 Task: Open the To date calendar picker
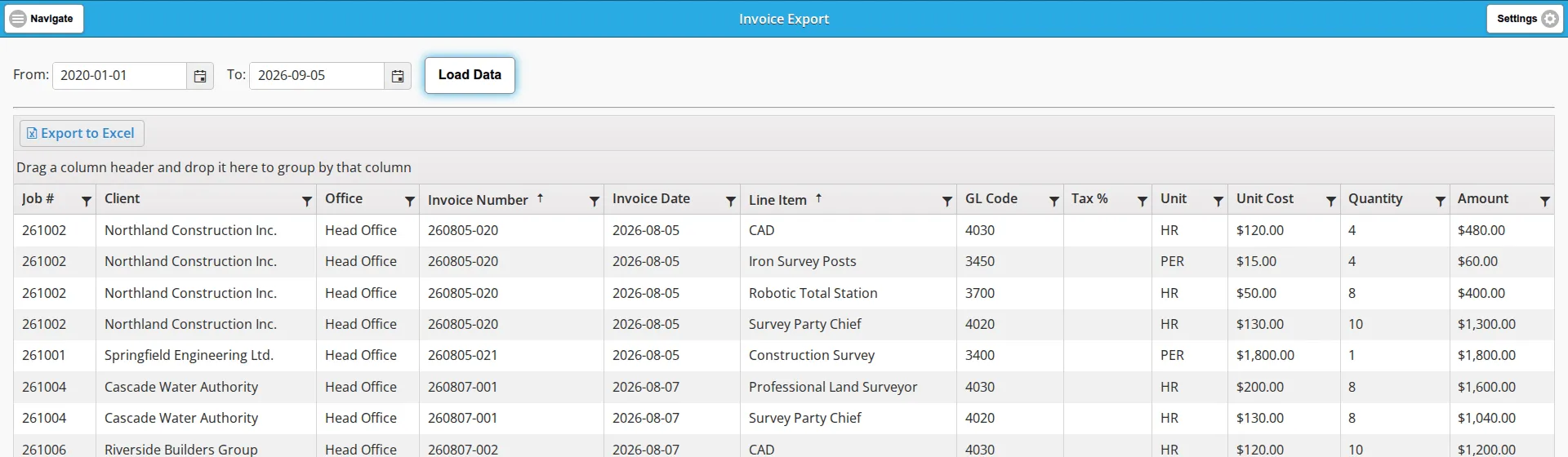(x=398, y=76)
